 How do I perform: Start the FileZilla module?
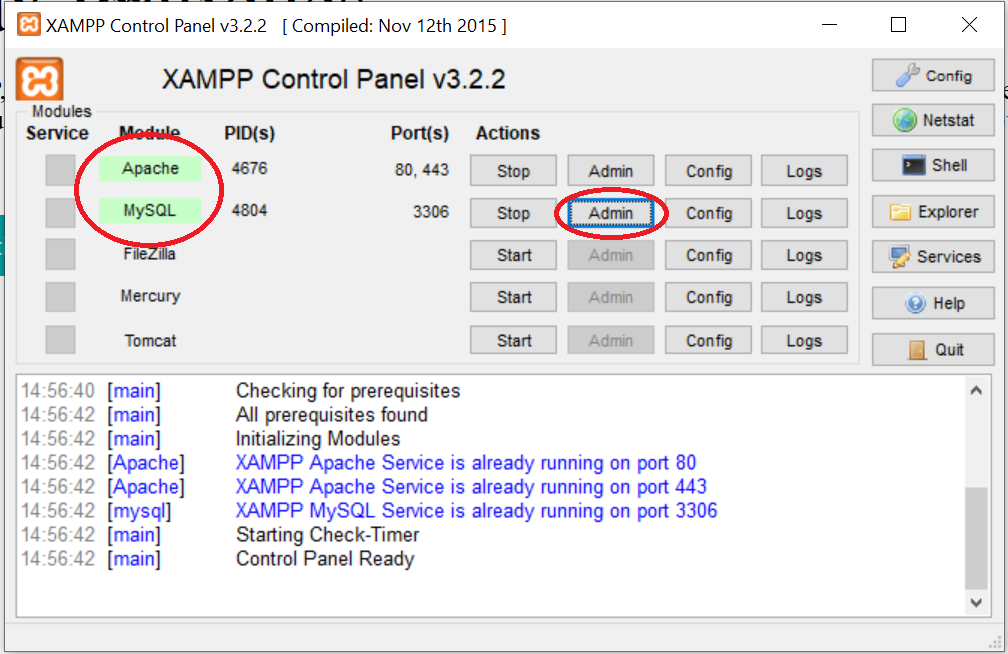(513, 255)
